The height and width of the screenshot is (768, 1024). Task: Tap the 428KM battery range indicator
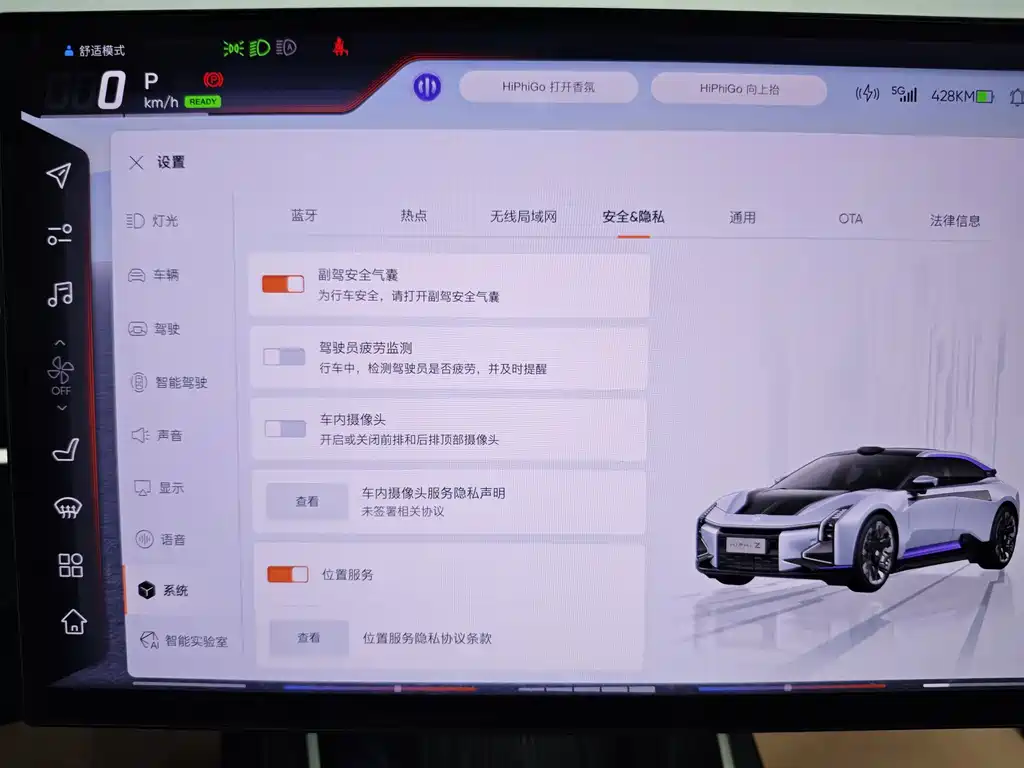[x=962, y=96]
